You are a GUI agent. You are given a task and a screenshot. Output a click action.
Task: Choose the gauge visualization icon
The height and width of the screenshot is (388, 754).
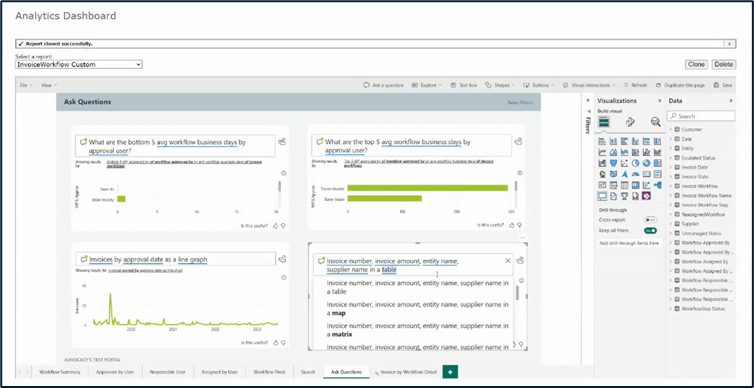[x=635, y=174]
